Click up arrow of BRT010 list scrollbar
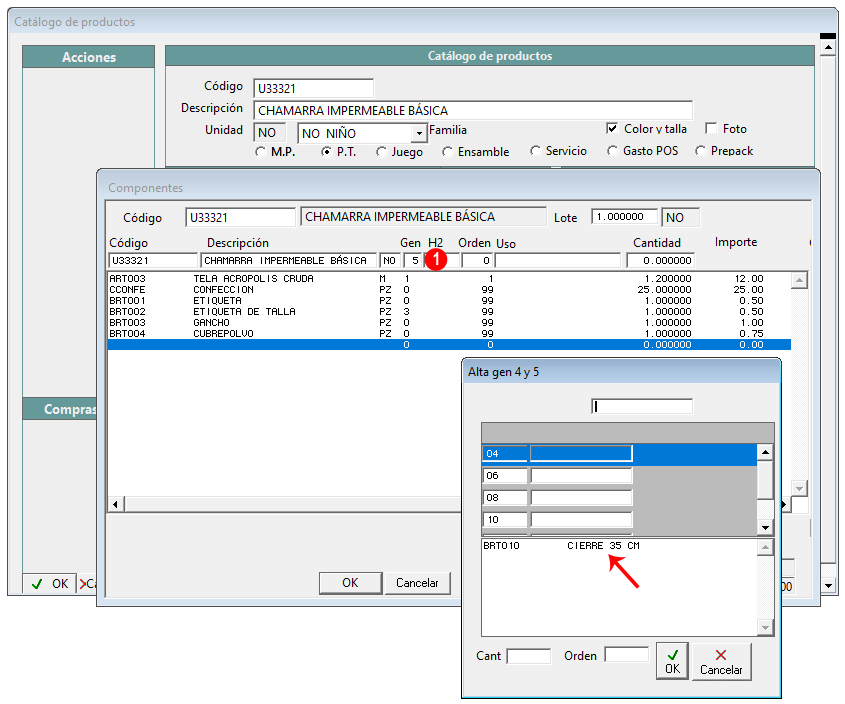The image size is (845, 704). [765, 548]
